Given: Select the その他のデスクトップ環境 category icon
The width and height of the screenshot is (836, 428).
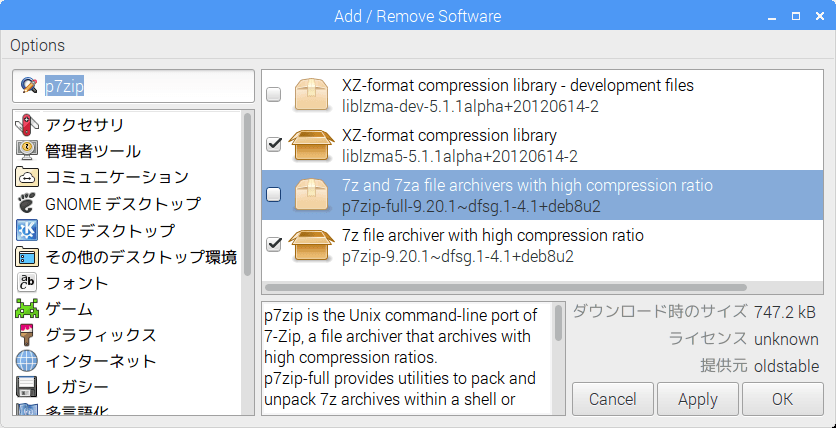Looking at the screenshot, I should pos(27,257).
